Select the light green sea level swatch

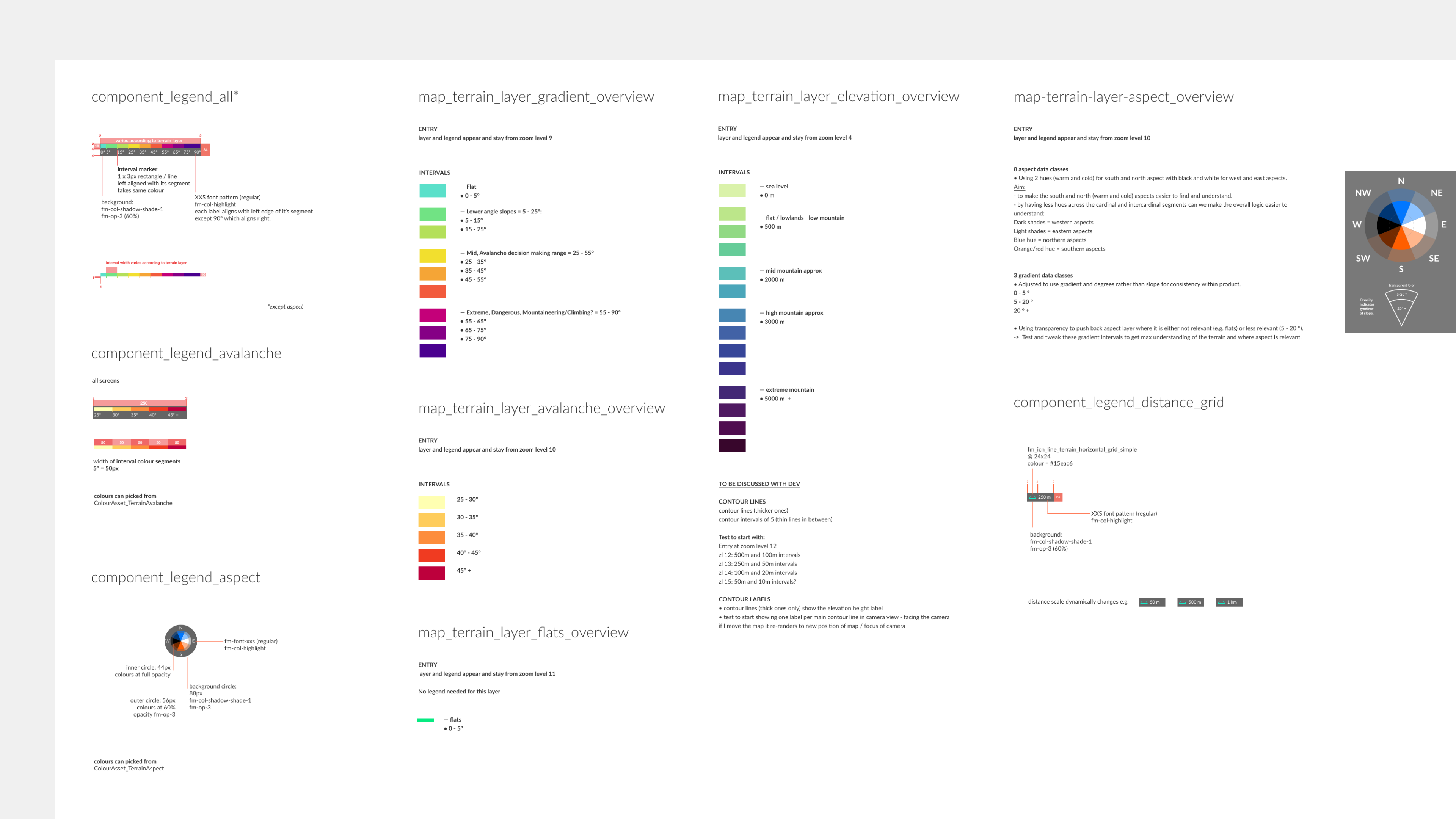(732, 190)
